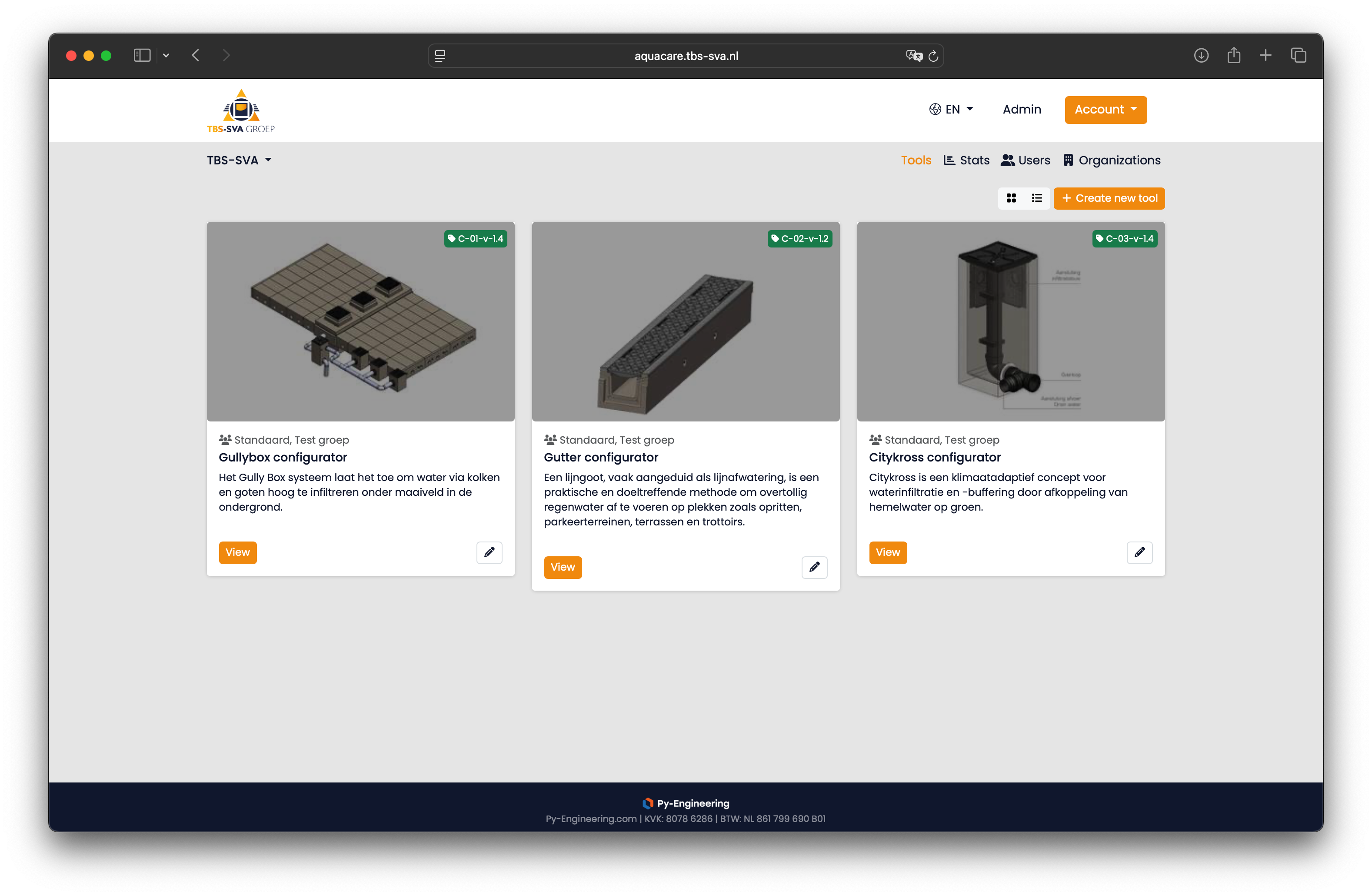Edit the Gullybox configurator with pencil icon
This screenshot has height=896, width=1372.
click(489, 552)
